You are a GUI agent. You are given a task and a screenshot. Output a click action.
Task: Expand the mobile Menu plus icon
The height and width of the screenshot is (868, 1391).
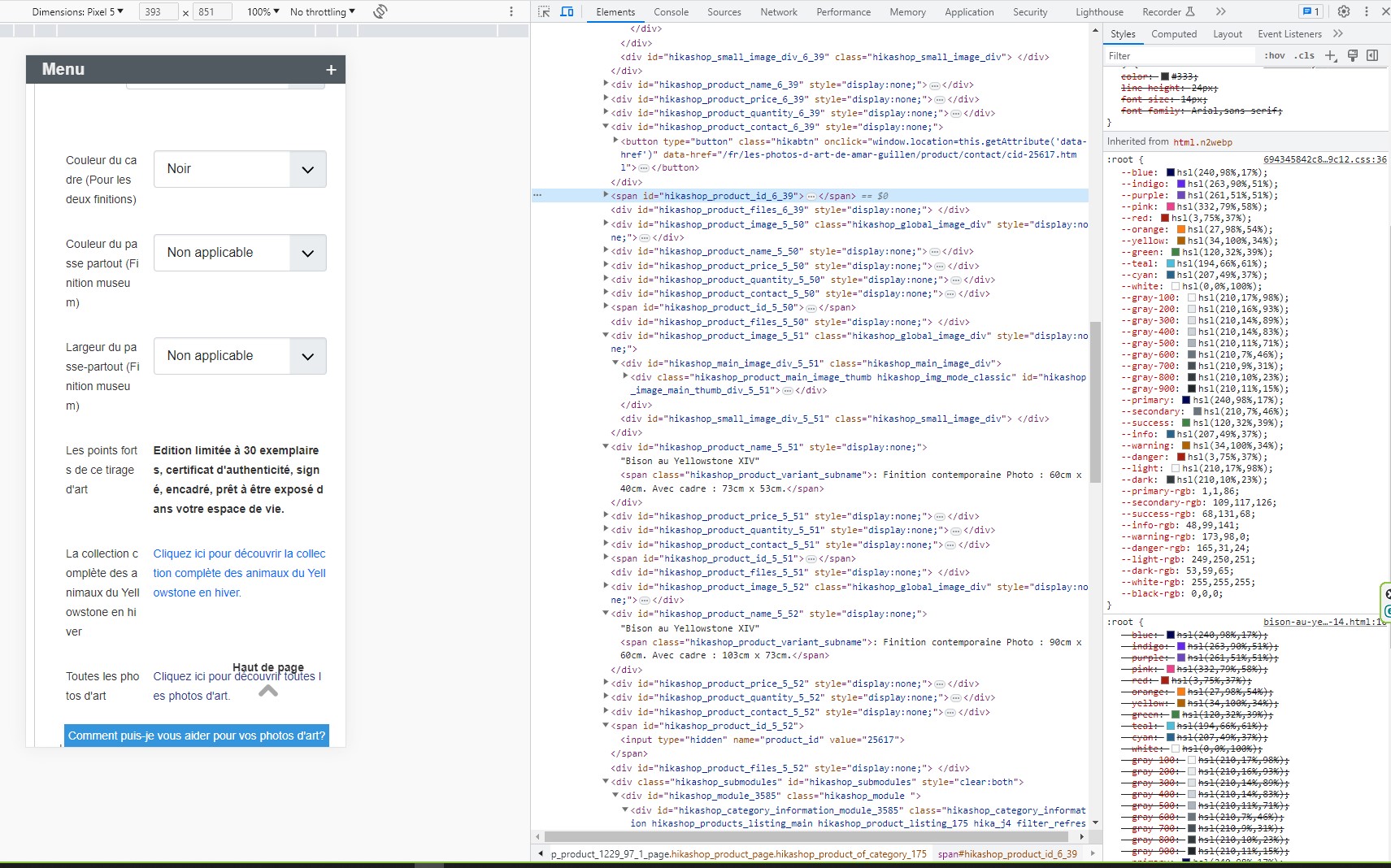coord(331,70)
